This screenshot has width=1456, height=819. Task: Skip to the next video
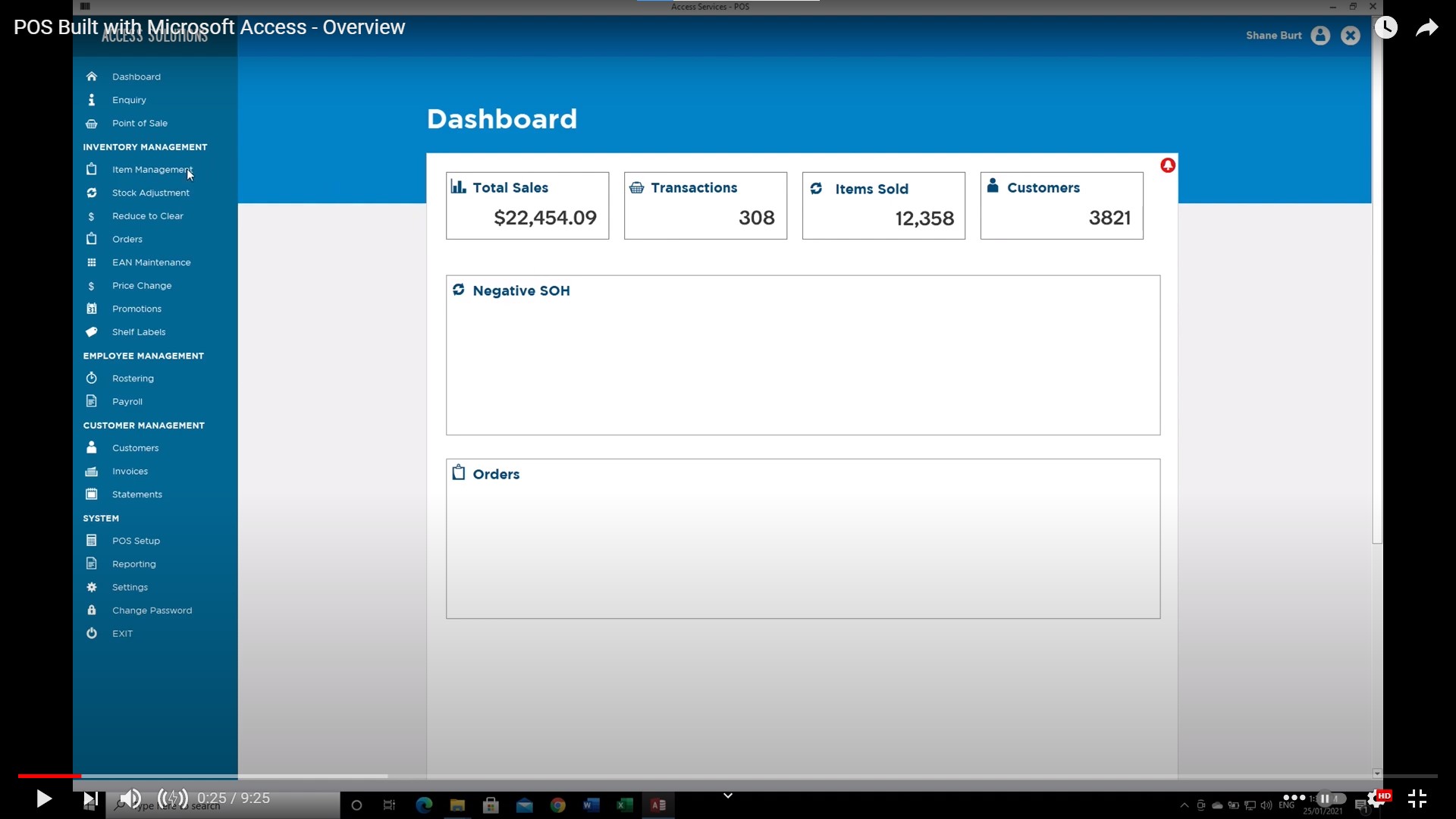[x=90, y=799]
